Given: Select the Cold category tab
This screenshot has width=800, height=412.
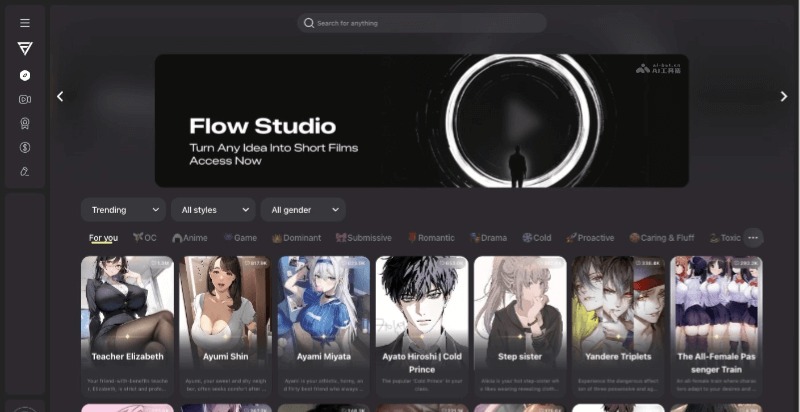Looking at the screenshot, I should pyautogui.click(x=536, y=238).
